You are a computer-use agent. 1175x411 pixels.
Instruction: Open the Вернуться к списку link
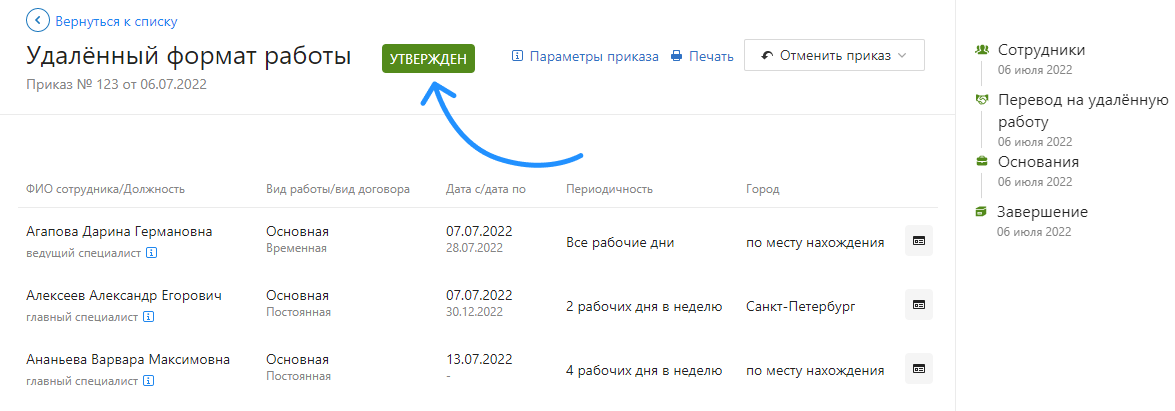(x=116, y=22)
